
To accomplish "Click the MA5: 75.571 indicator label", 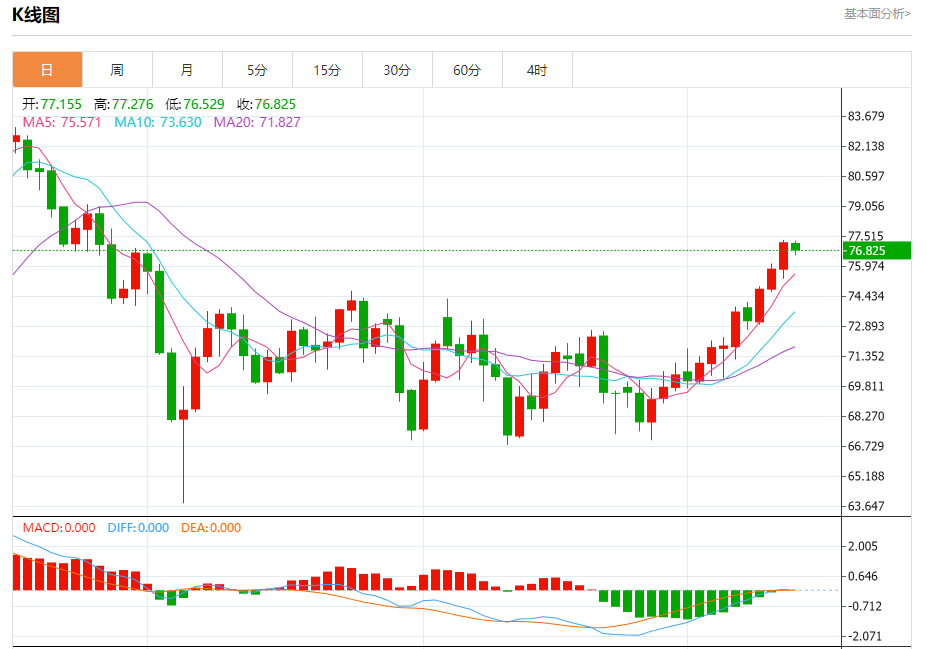I will (x=62, y=122).
